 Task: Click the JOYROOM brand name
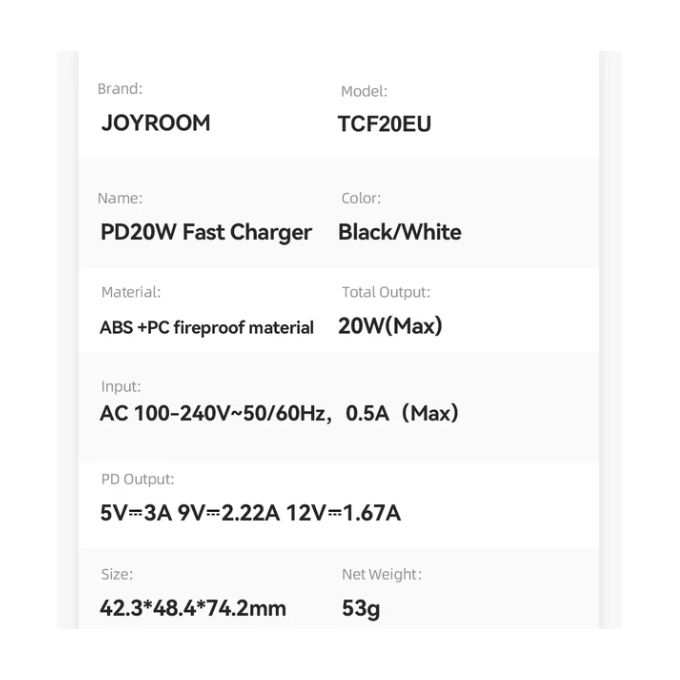156,123
